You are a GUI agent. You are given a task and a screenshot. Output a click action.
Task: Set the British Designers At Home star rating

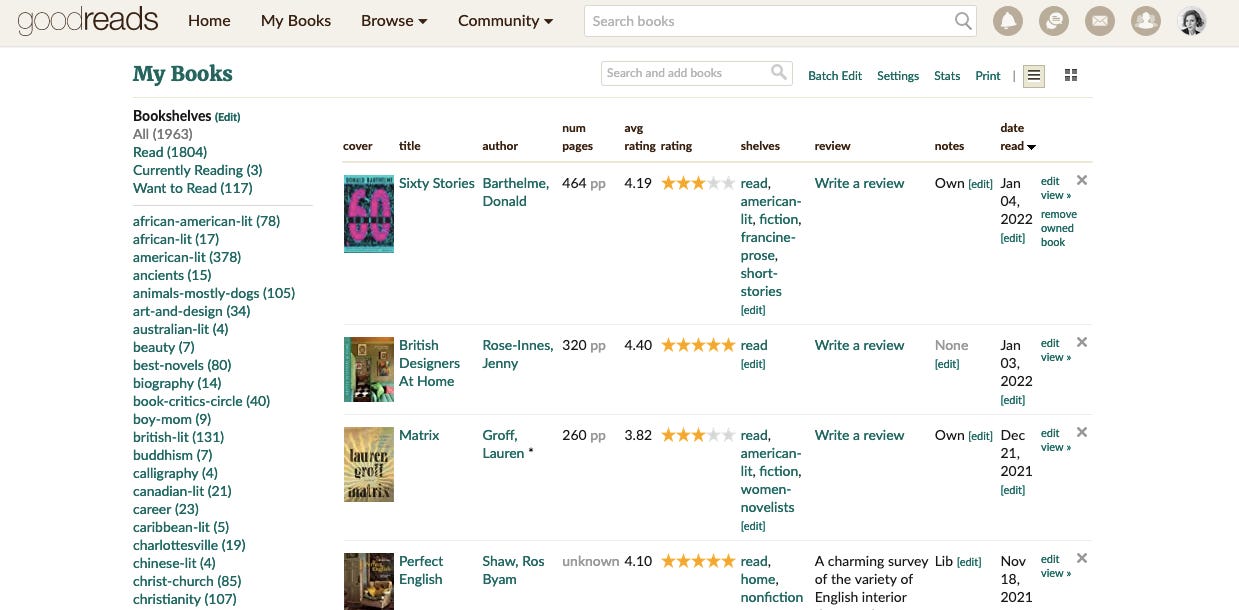pyautogui.click(x=698, y=345)
